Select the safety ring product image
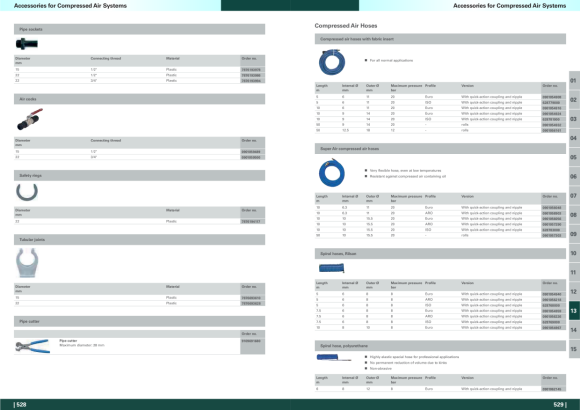The width and height of the screenshot is (580, 410). [x=27, y=192]
